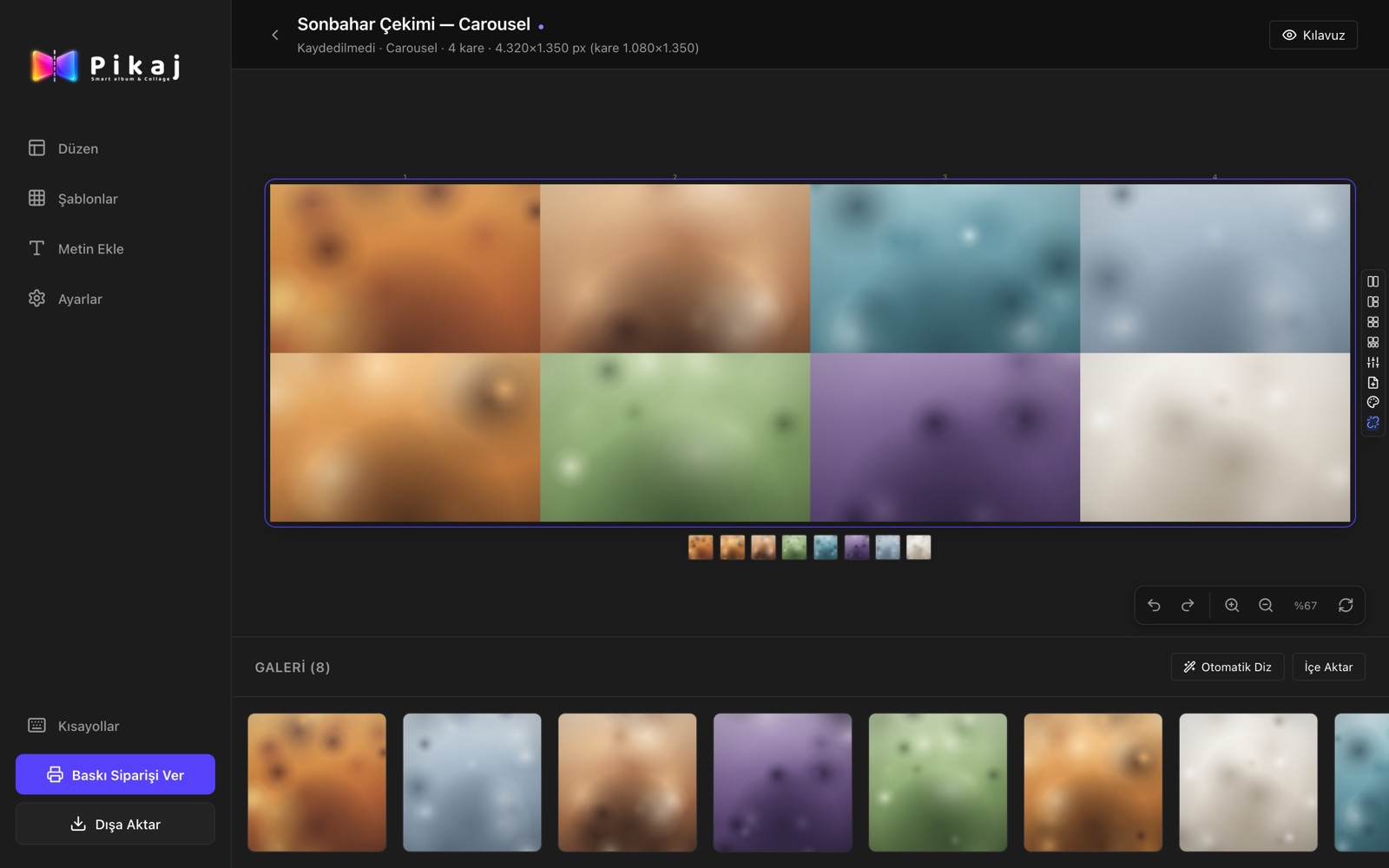Screen dimensions: 1389x868
Task: Click the add page icon
Action: [x=1373, y=383]
